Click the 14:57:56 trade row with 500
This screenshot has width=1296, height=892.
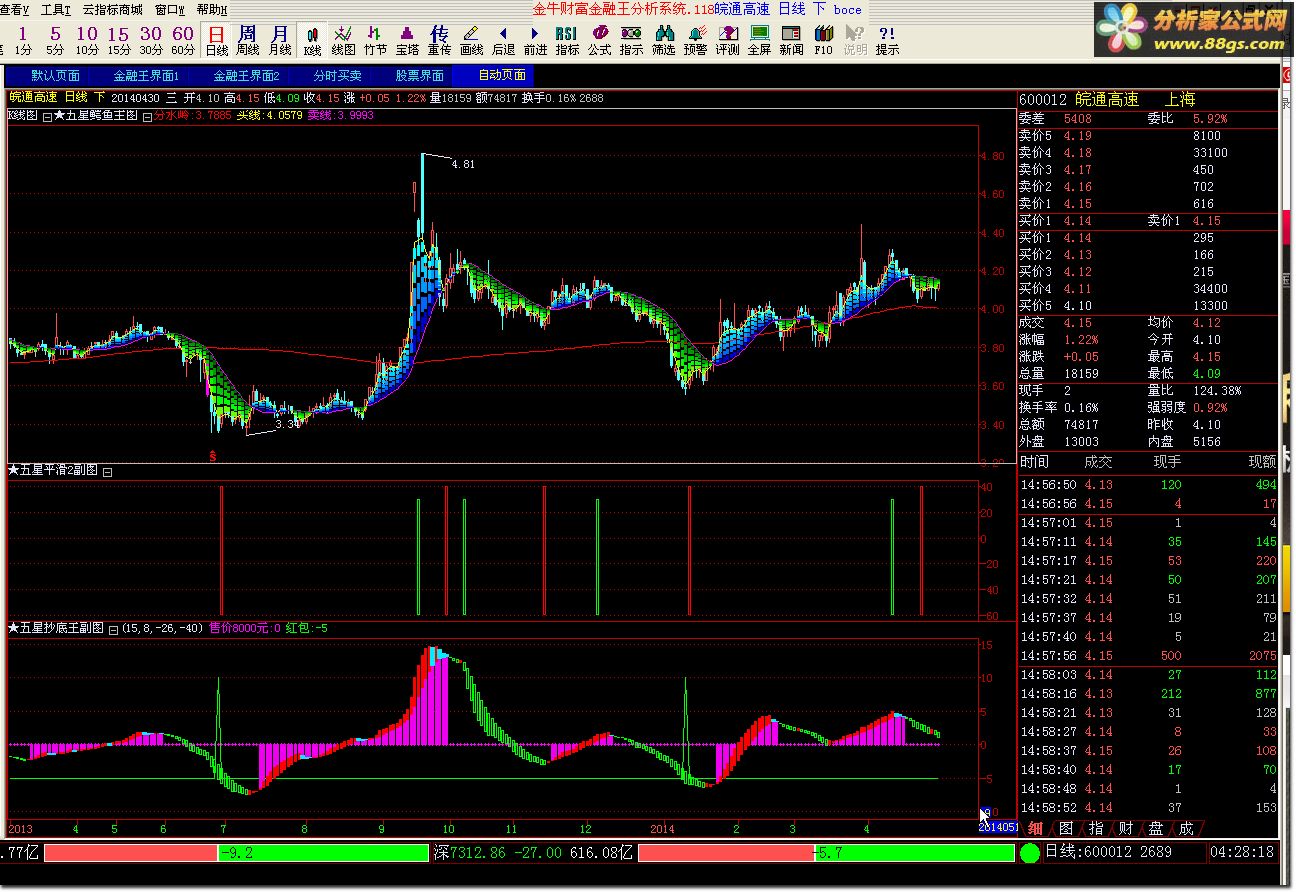(1147, 656)
